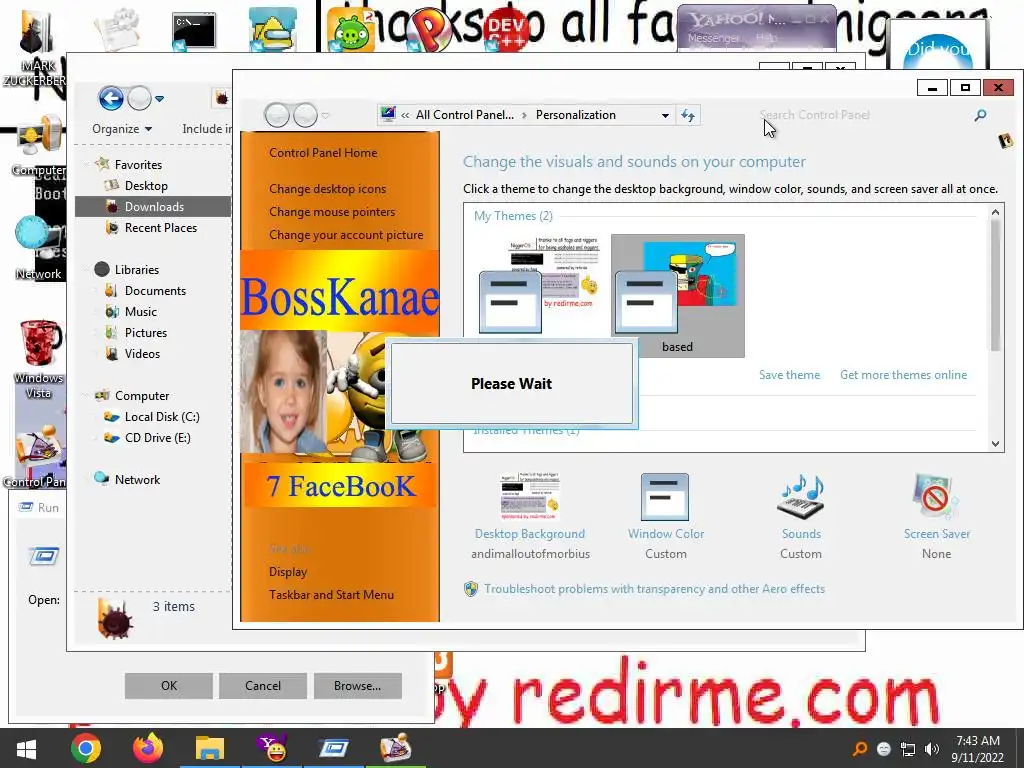Viewport: 1024px width, 768px height.
Task: Select Downloads in the Favorites list
Action: tap(153, 206)
